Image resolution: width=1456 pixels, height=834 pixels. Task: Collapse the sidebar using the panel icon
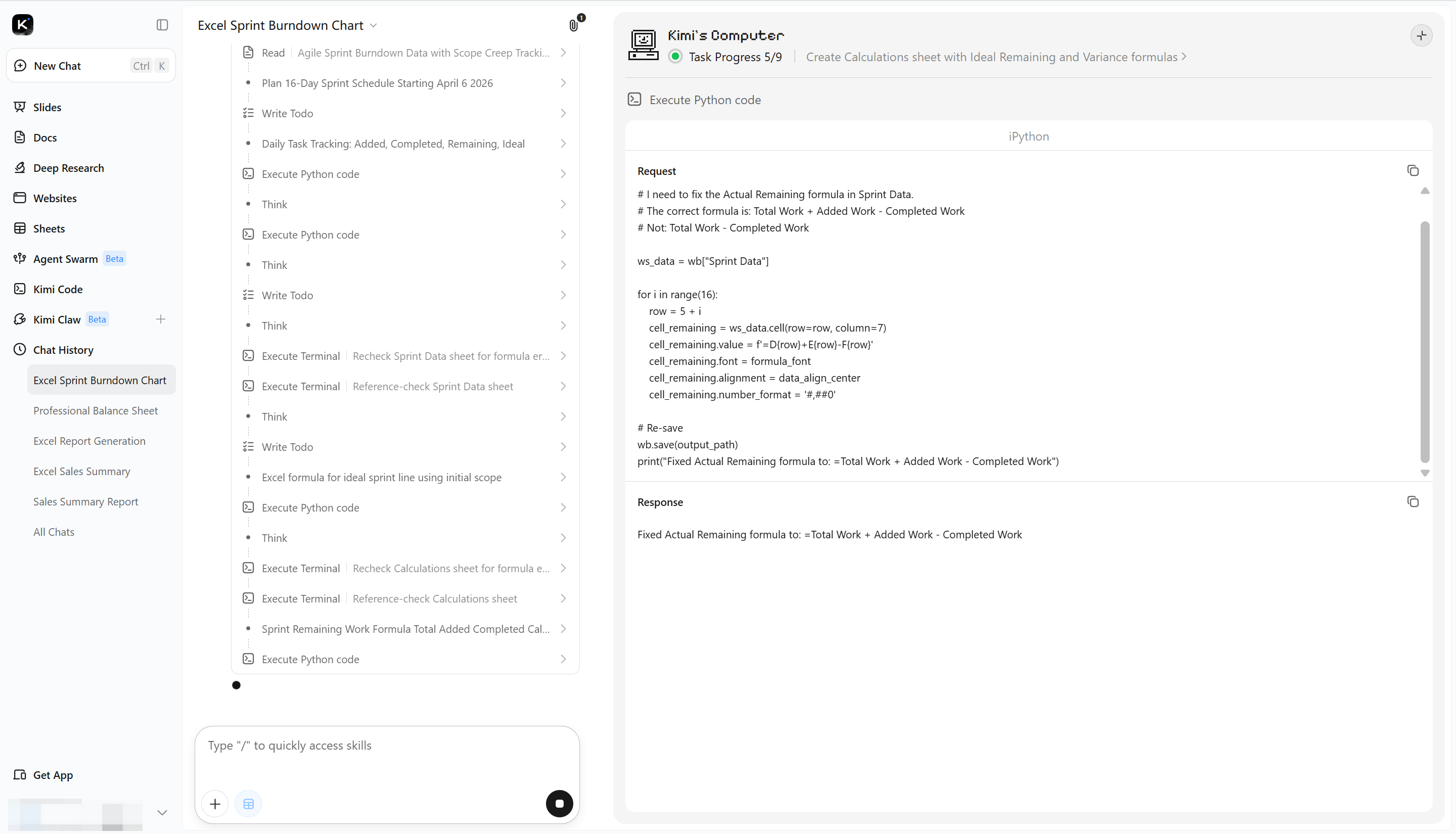click(162, 25)
